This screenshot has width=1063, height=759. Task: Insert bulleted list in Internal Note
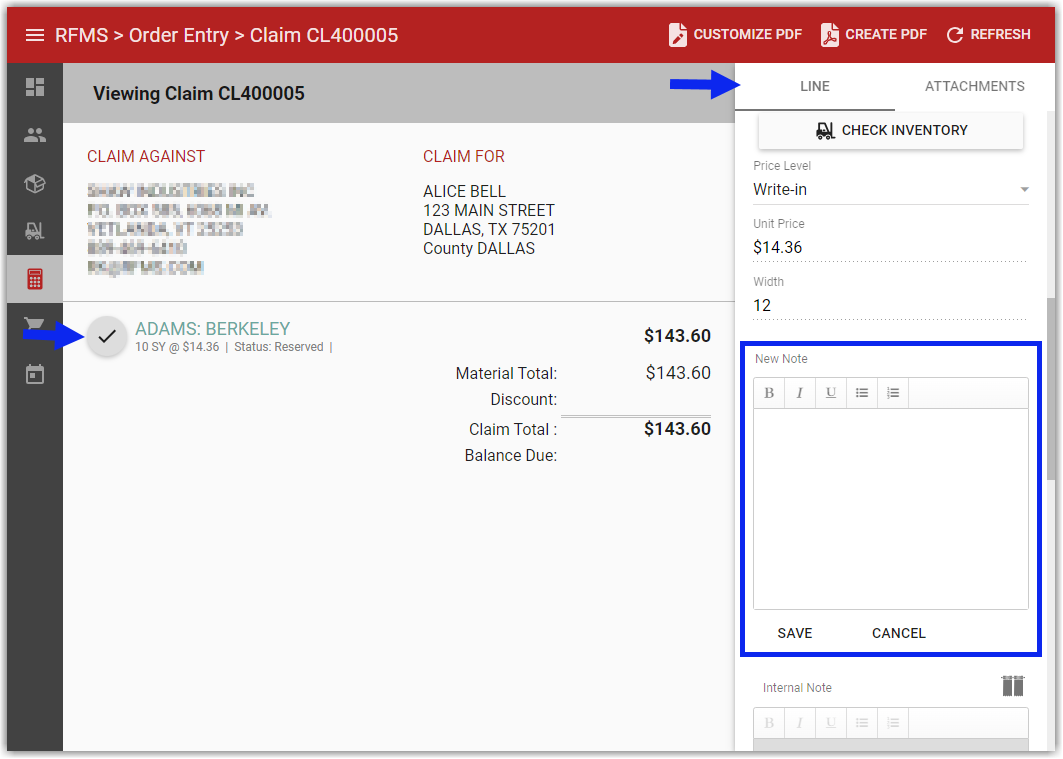(x=862, y=723)
